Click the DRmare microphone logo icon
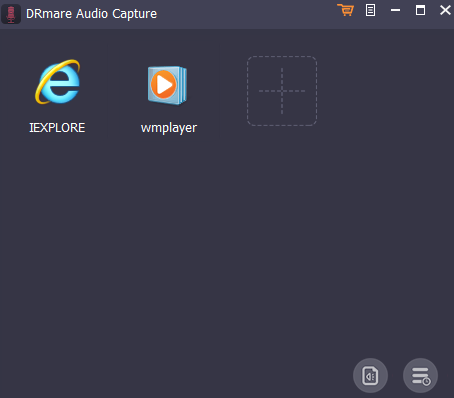This screenshot has height=398, width=454. (11, 14)
